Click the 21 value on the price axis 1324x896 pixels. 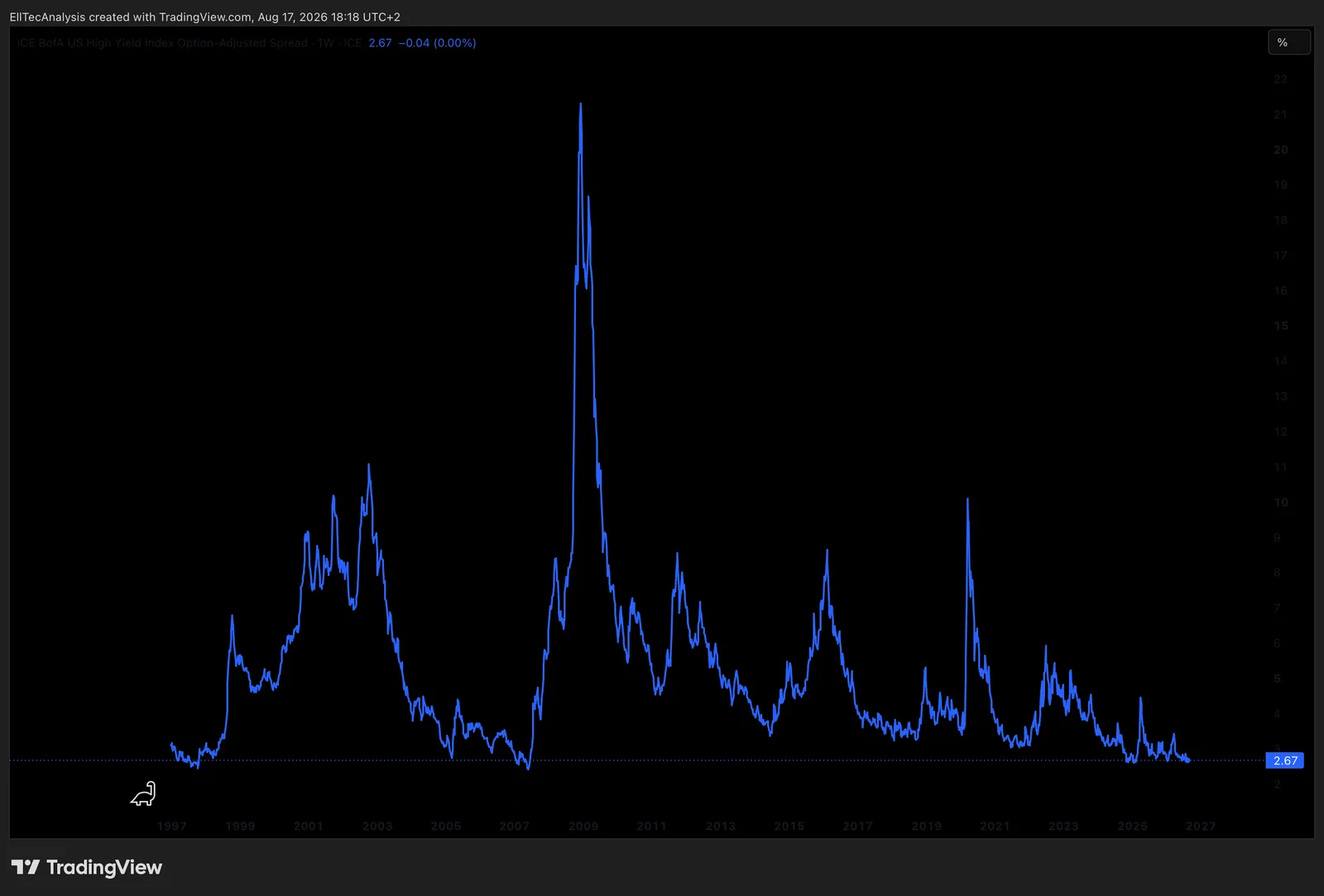click(x=1280, y=114)
